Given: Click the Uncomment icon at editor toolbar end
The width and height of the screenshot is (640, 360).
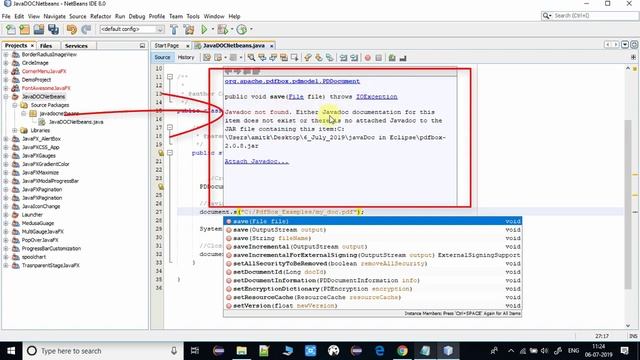Looking at the screenshot, I should pos(403,58).
